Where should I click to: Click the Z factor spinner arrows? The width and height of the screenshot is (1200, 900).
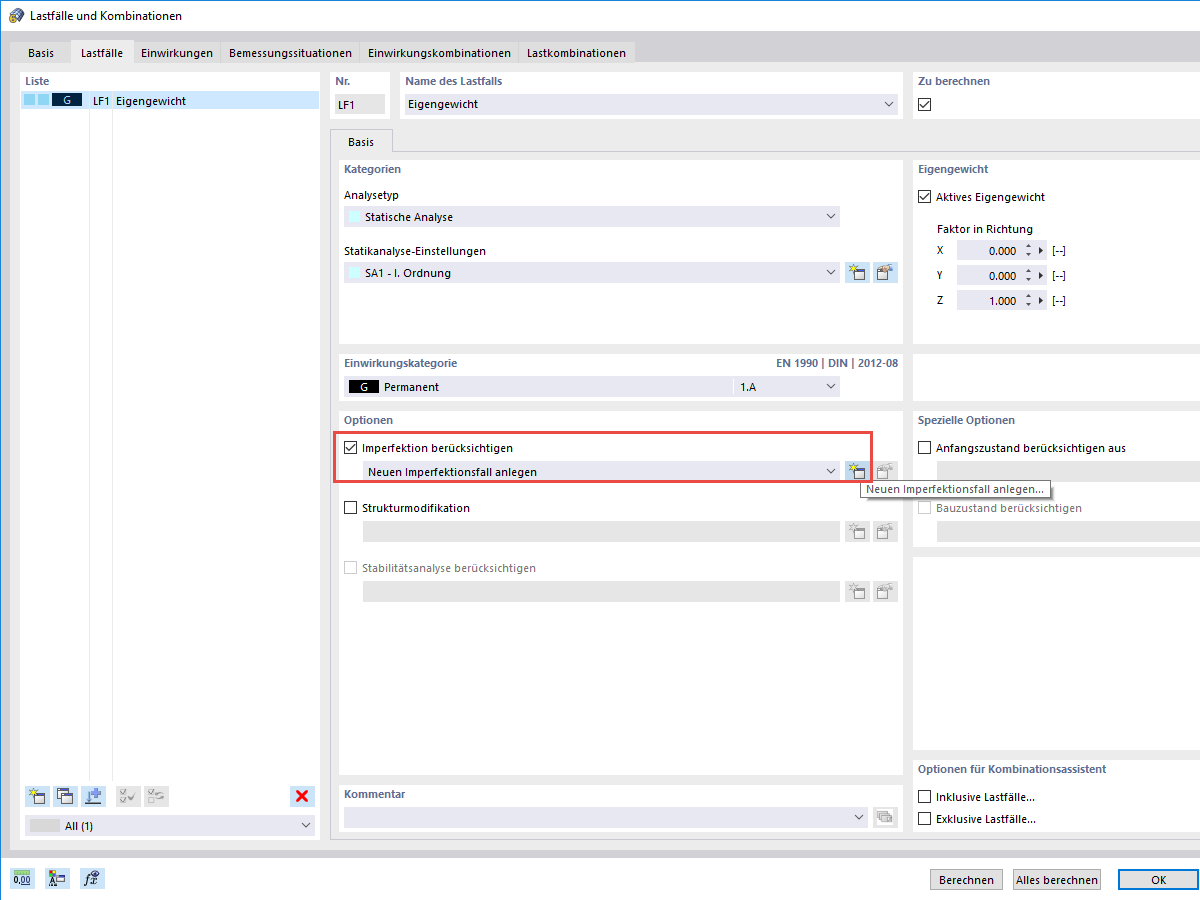pyautogui.click(x=1027, y=301)
